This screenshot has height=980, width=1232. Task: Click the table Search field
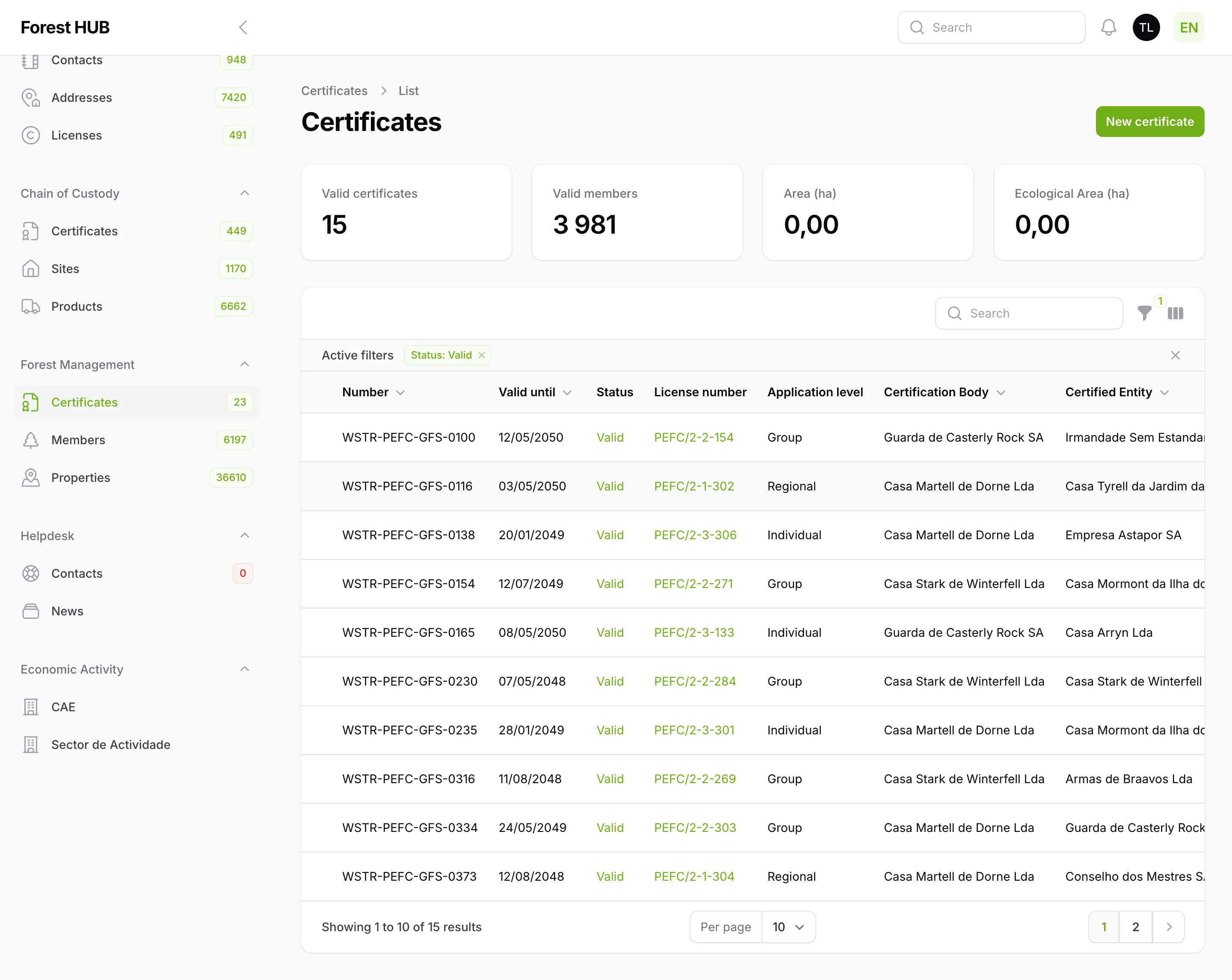(x=1029, y=313)
